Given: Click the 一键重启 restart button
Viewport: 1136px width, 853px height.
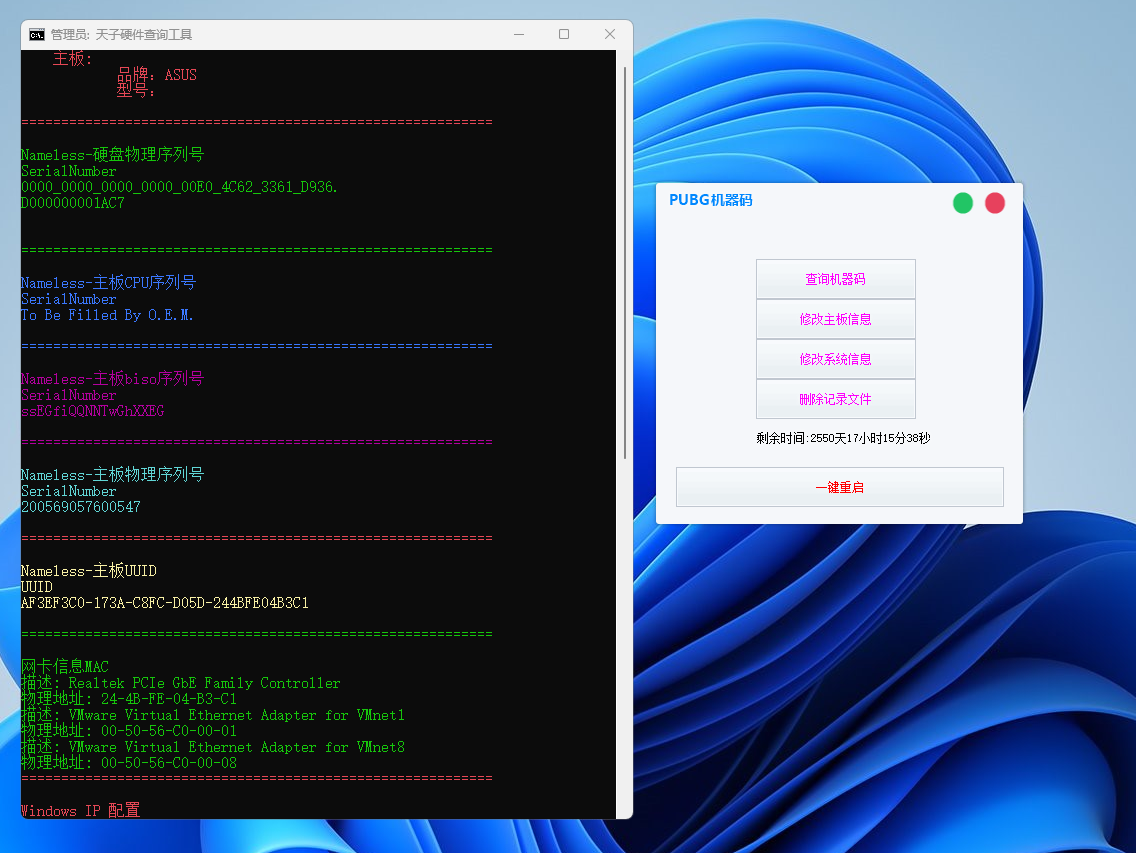Looking at the screenshot, I should [x=839, y=487].
